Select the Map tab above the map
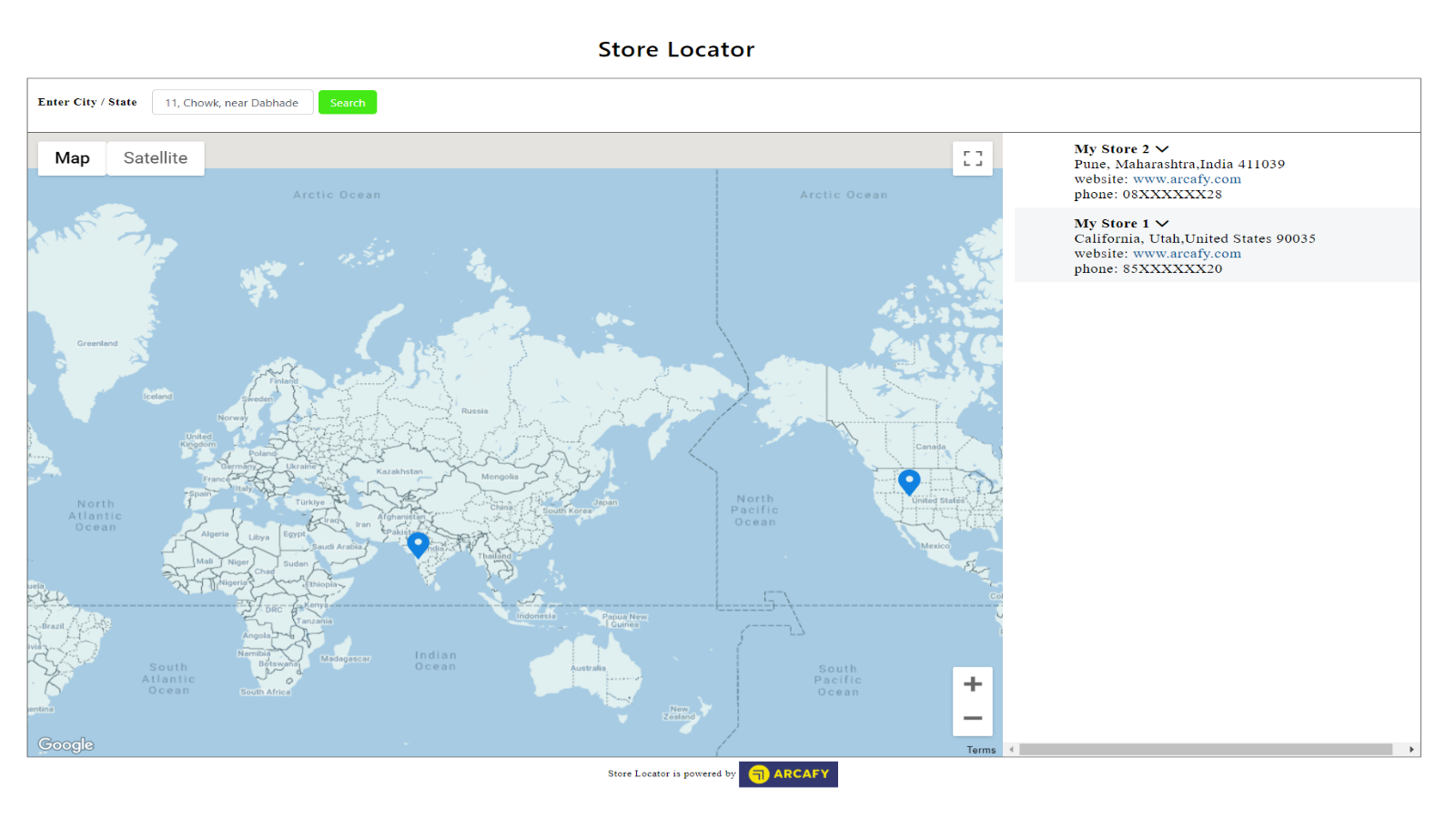The height and width of the screenshot is (819, 1456). 72,157
